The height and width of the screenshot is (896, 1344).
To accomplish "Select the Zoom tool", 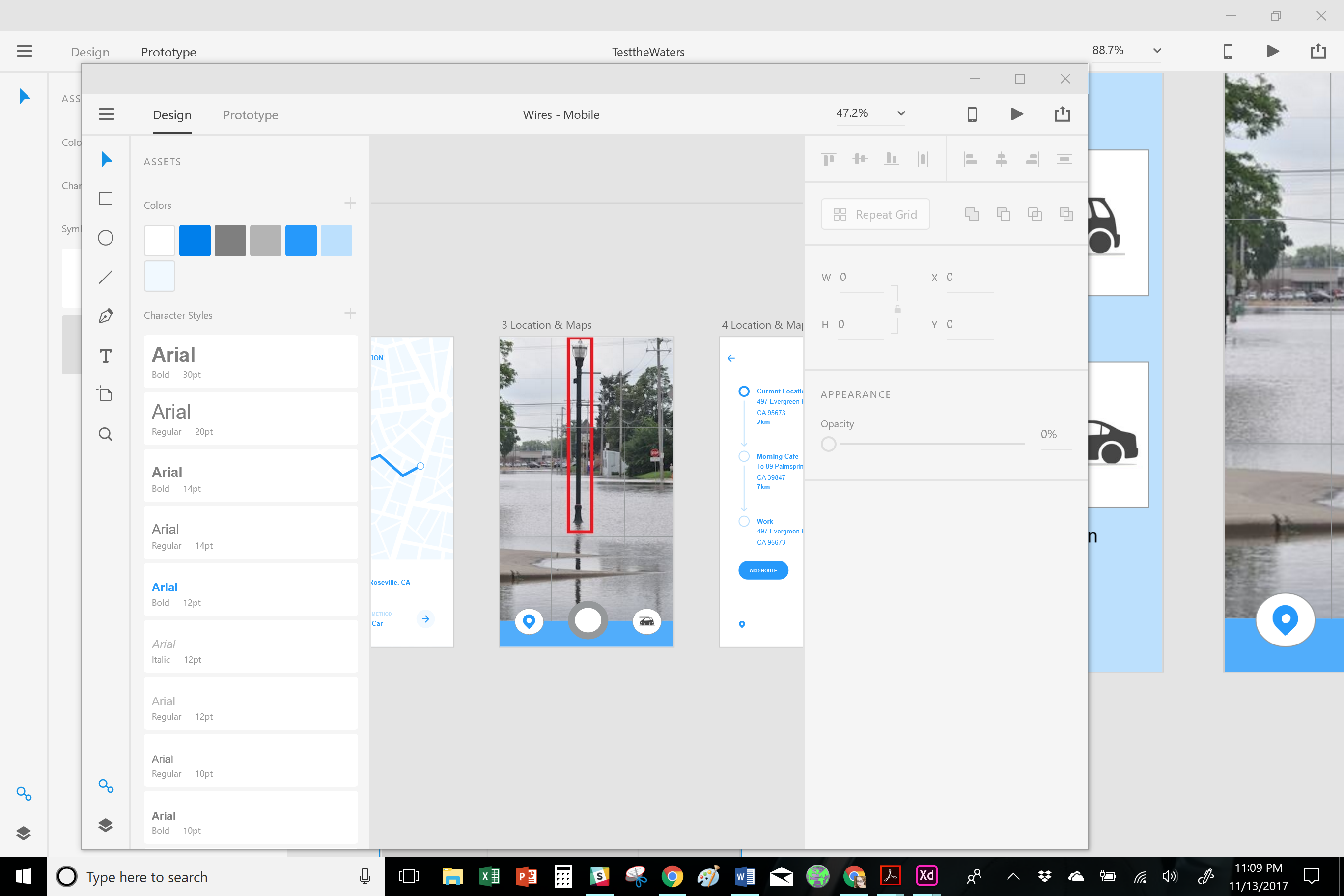I will tap(106, 434).
